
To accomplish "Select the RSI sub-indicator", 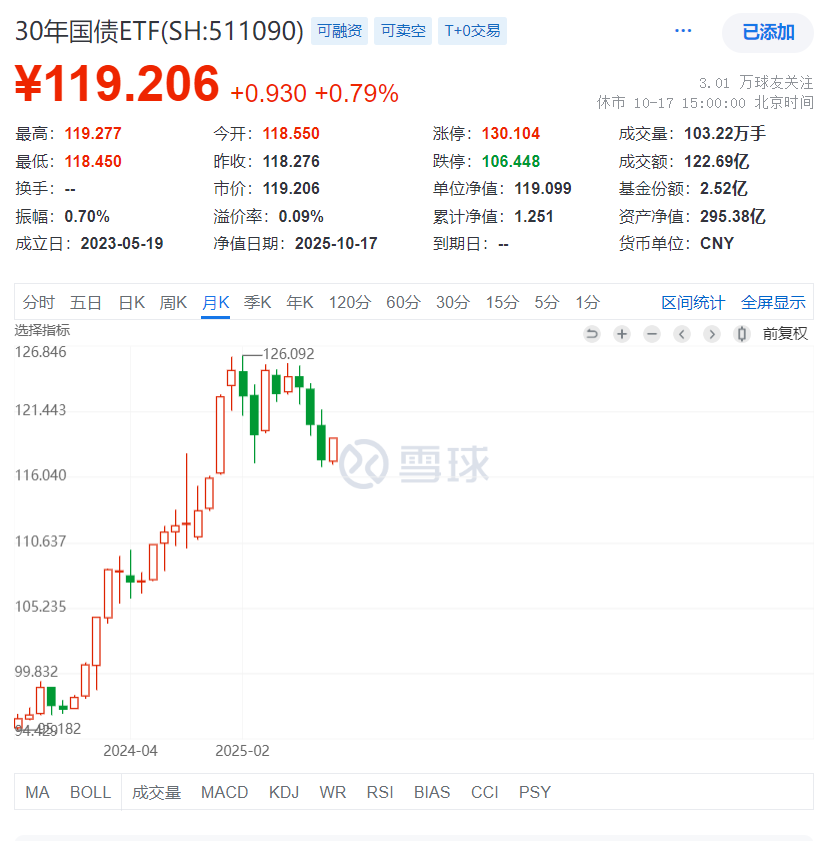I will click(x=380, y=792).
